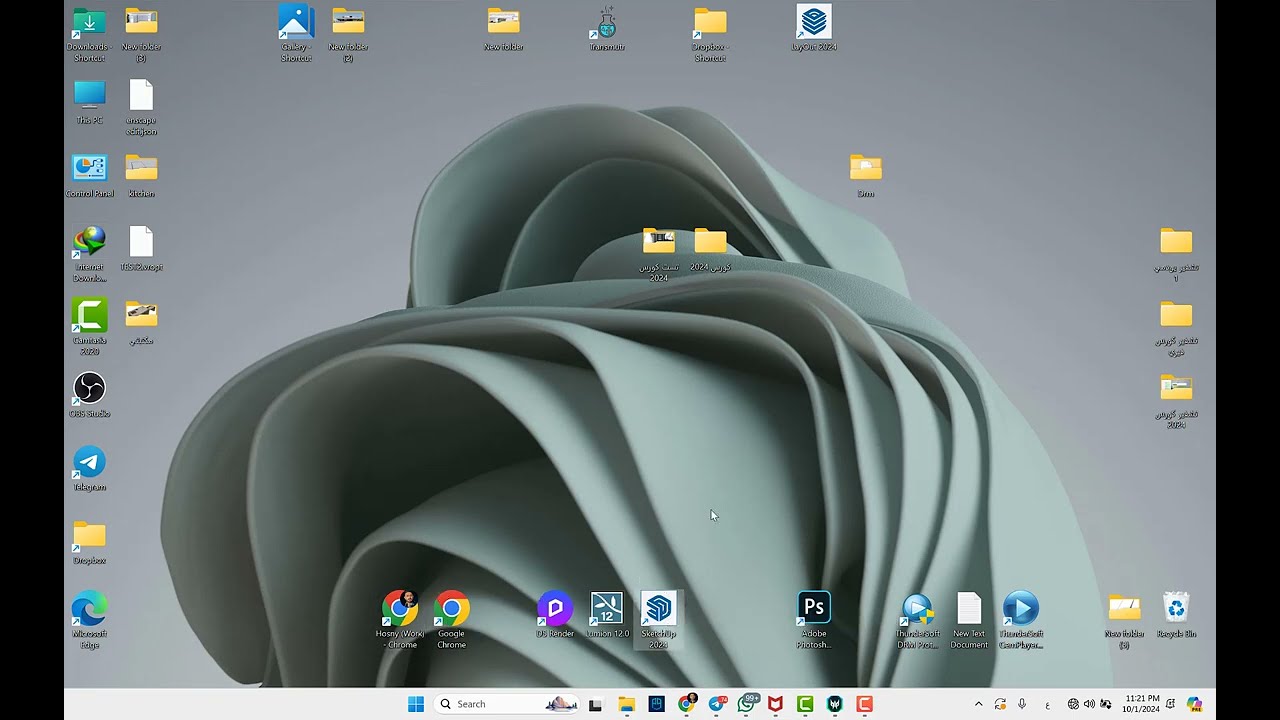Switch to Chrome in the taskbar
The width and height of the screenshot is (1280, 720).
pos(686,704)
